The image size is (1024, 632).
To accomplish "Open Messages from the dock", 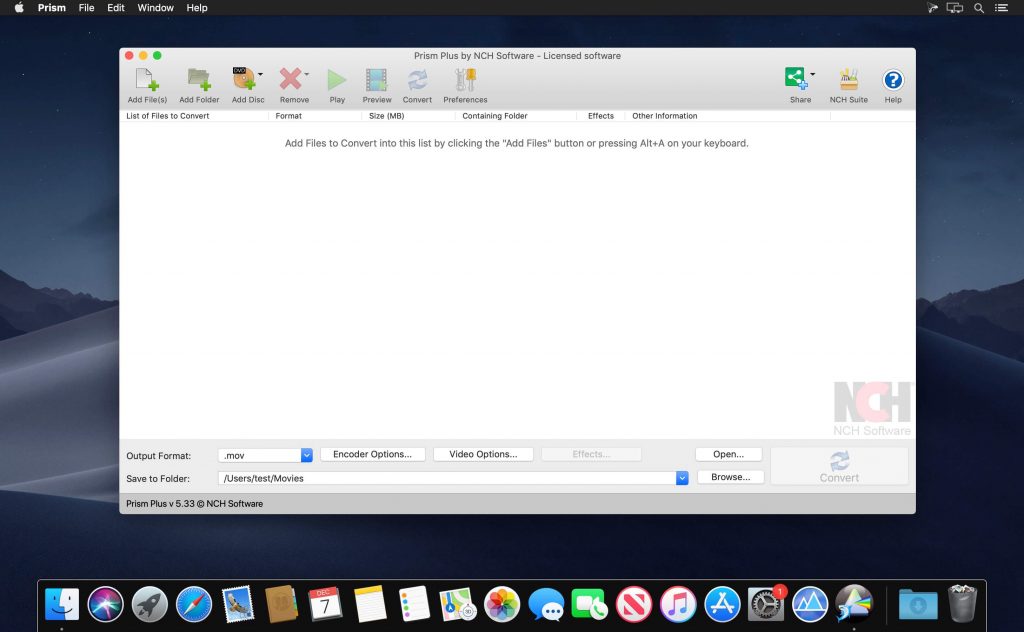I will tap(546, 604).
